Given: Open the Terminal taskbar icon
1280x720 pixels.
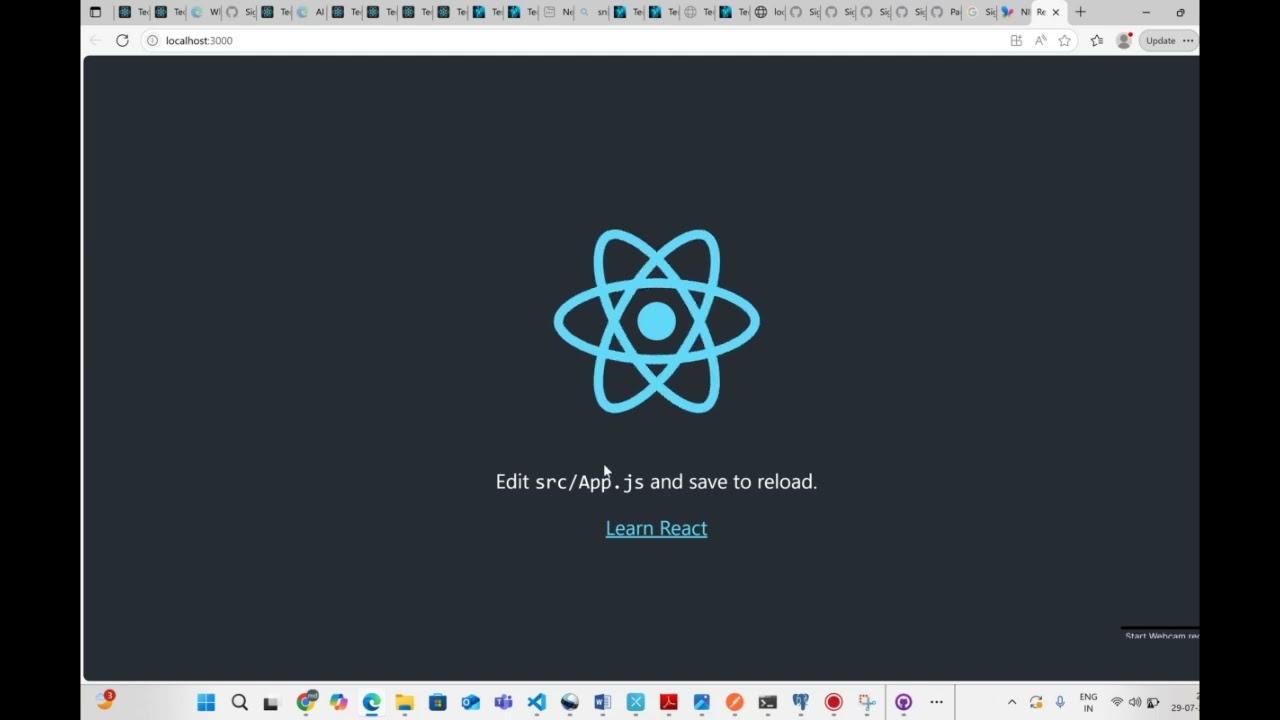Looking at the screenshot, I should 767,702.
